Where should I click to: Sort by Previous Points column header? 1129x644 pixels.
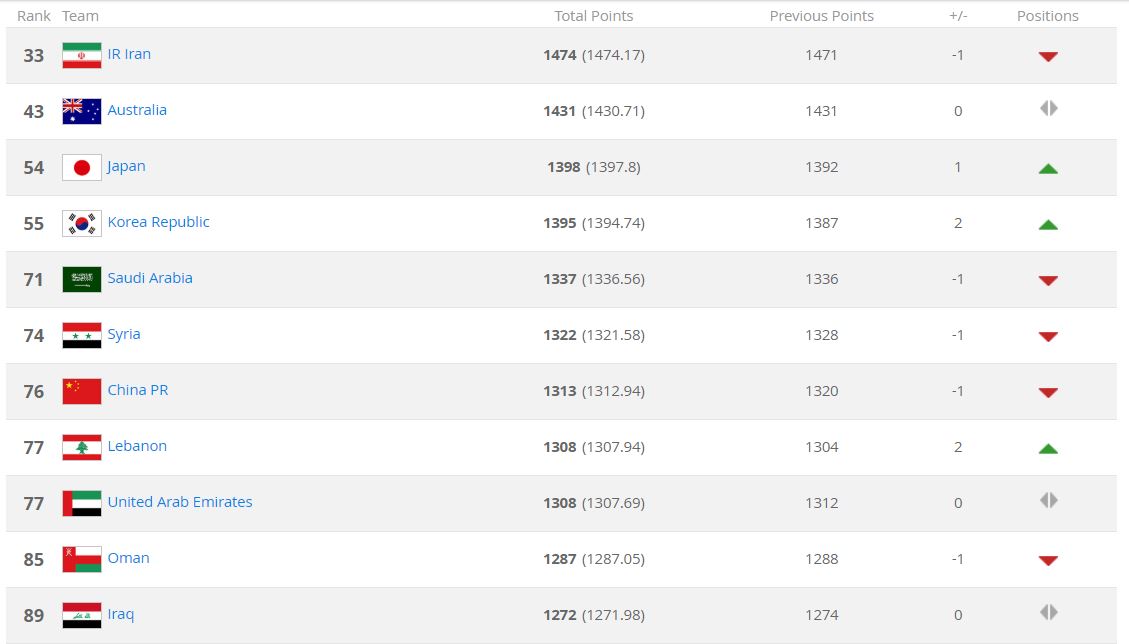coord(821,16)
